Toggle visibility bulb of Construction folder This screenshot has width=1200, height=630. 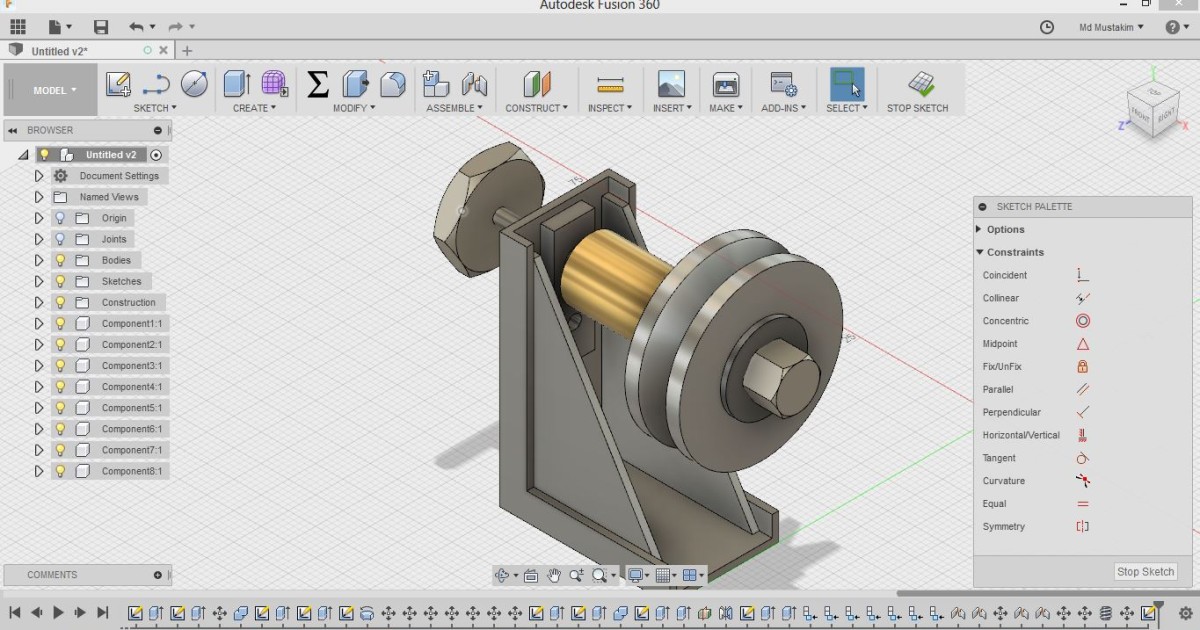click(60, 302)
